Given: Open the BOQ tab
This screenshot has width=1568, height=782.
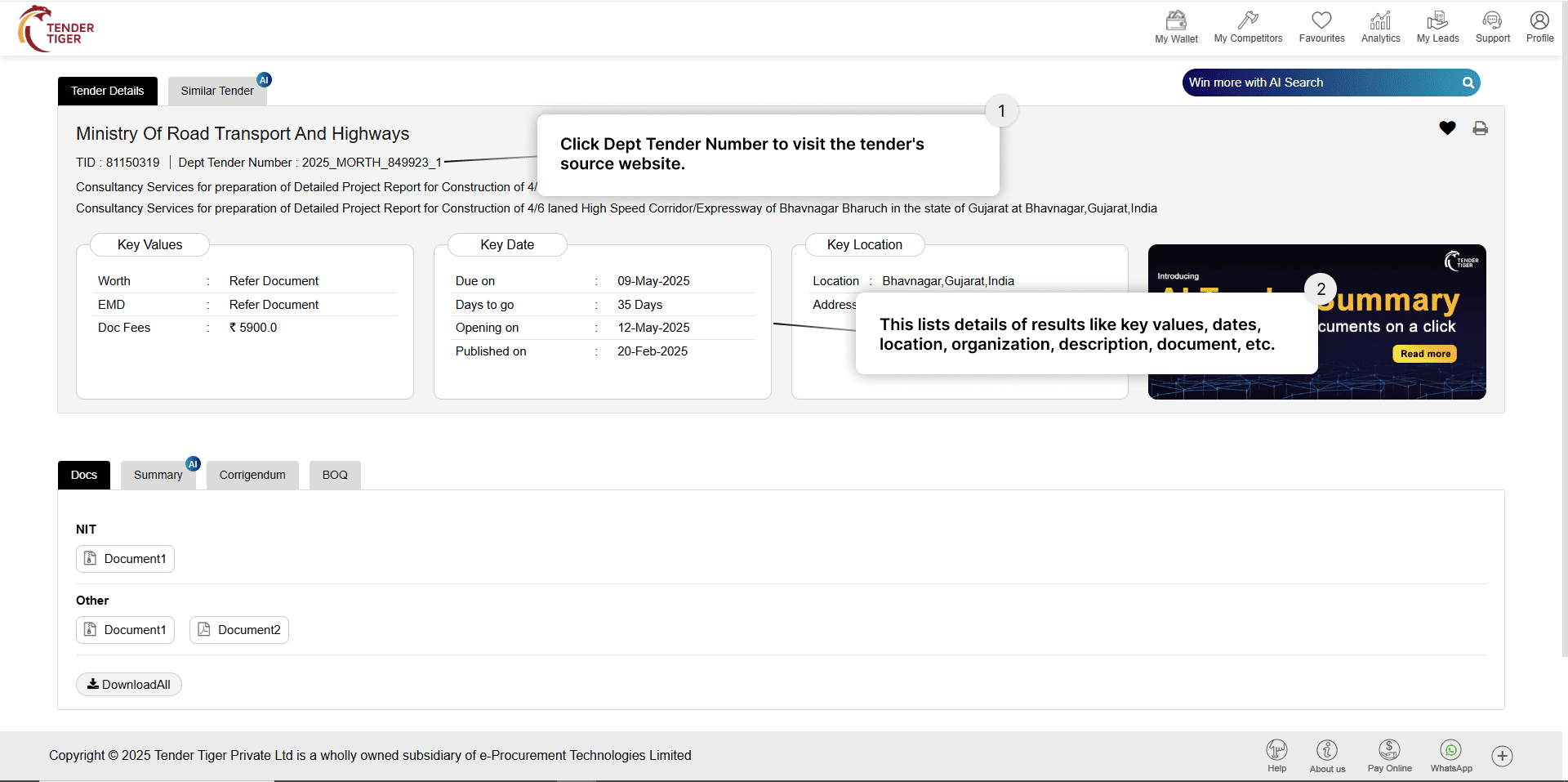Looking at the screenshot, I should (335, 475).
